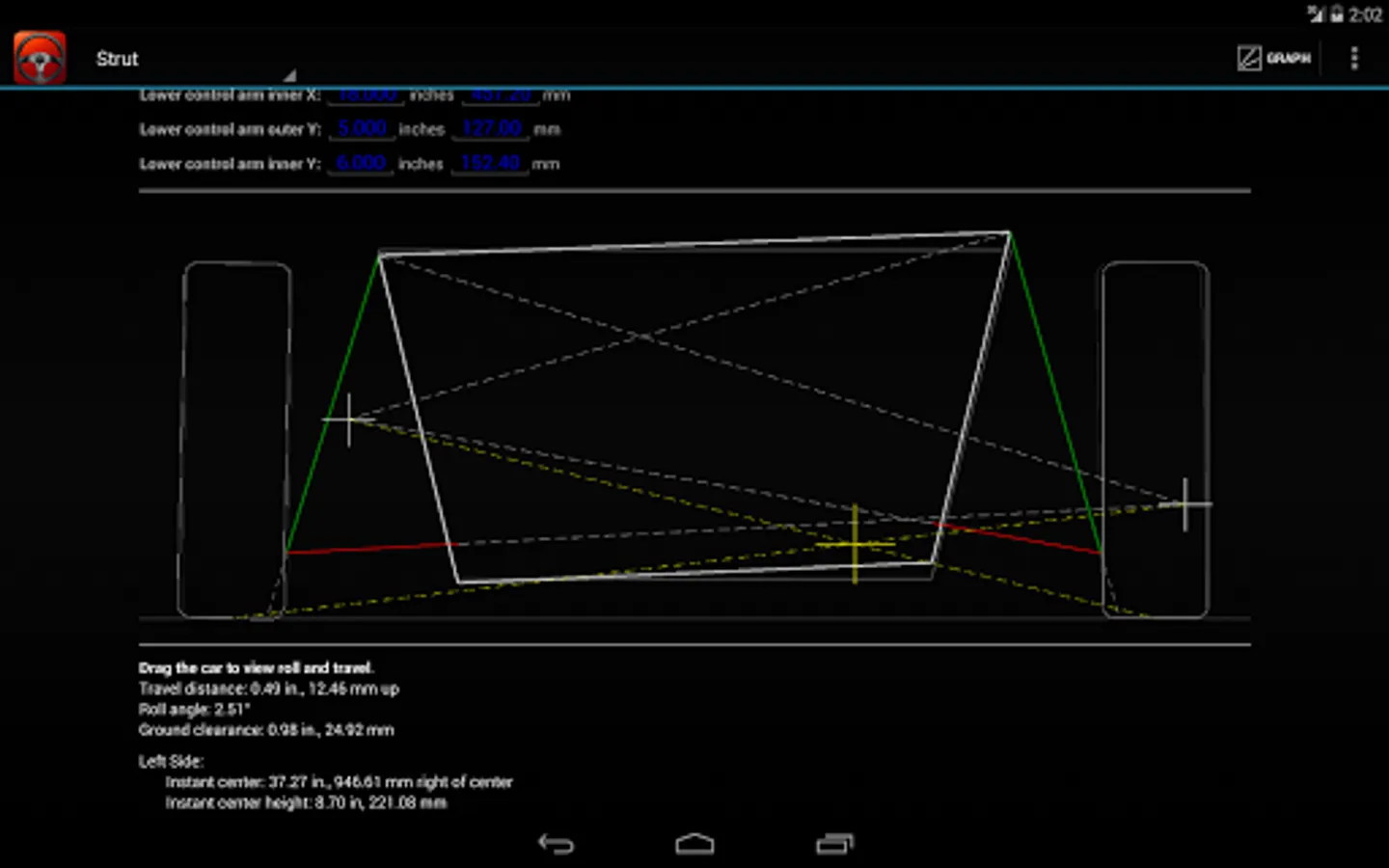Tap the Android home navigation button
The width and height of the screenshot is (1389, 868).
(x=694, y=844)
